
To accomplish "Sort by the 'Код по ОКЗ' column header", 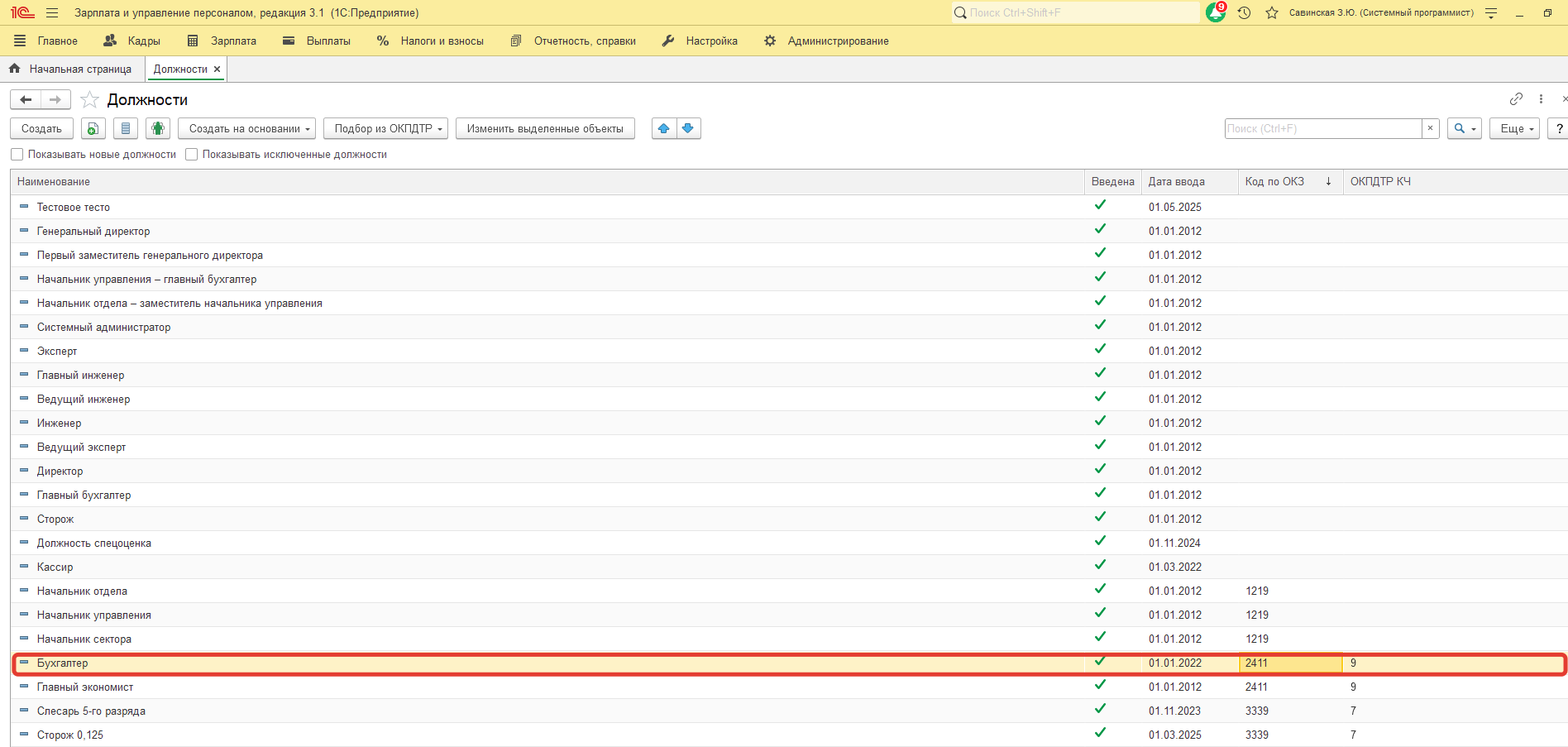I will 1274,181.
